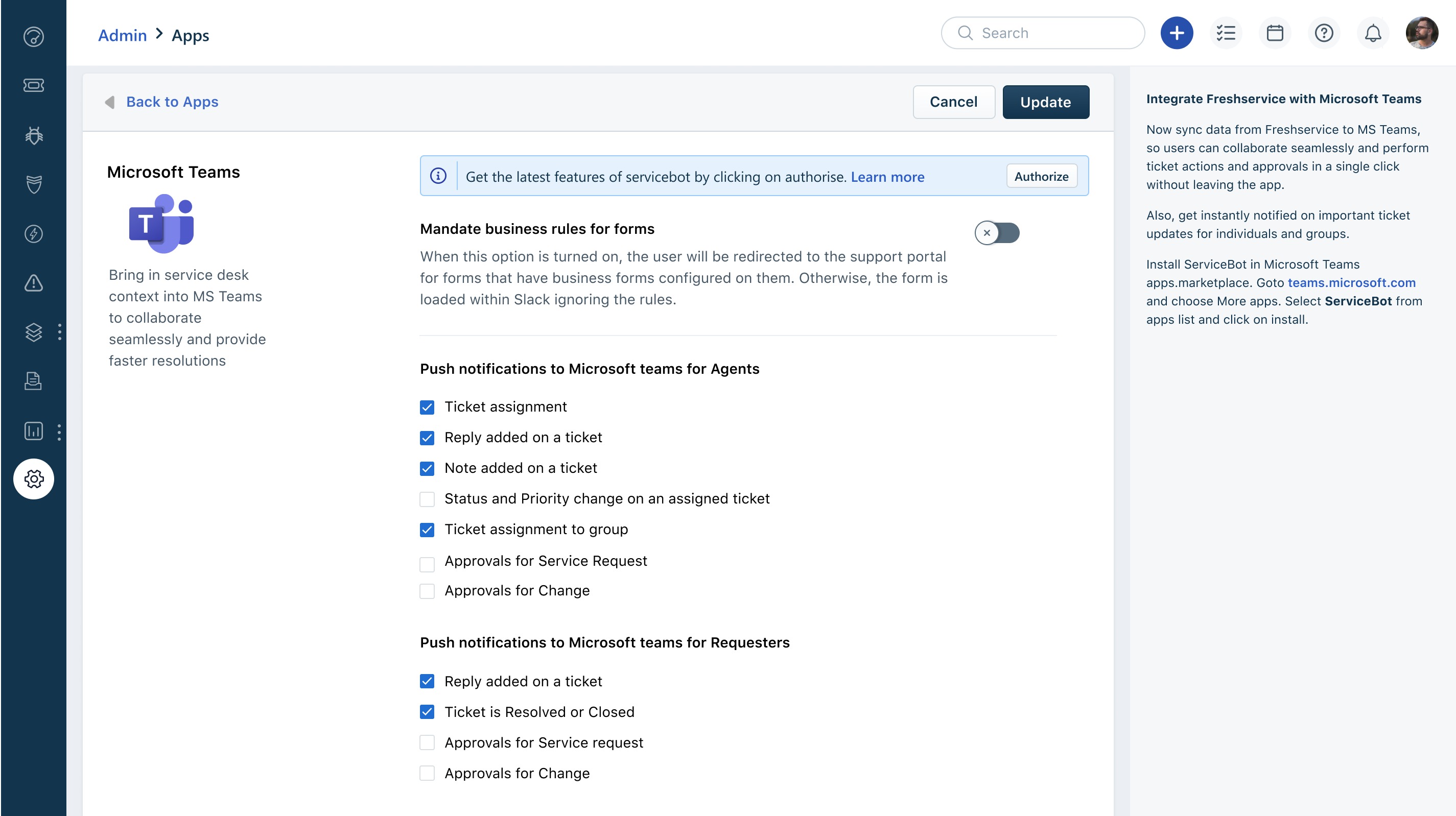This screenshot has width=1456, height=816.
Task: Click the Back to Apps arrow
Action: (x=110, y=102)
